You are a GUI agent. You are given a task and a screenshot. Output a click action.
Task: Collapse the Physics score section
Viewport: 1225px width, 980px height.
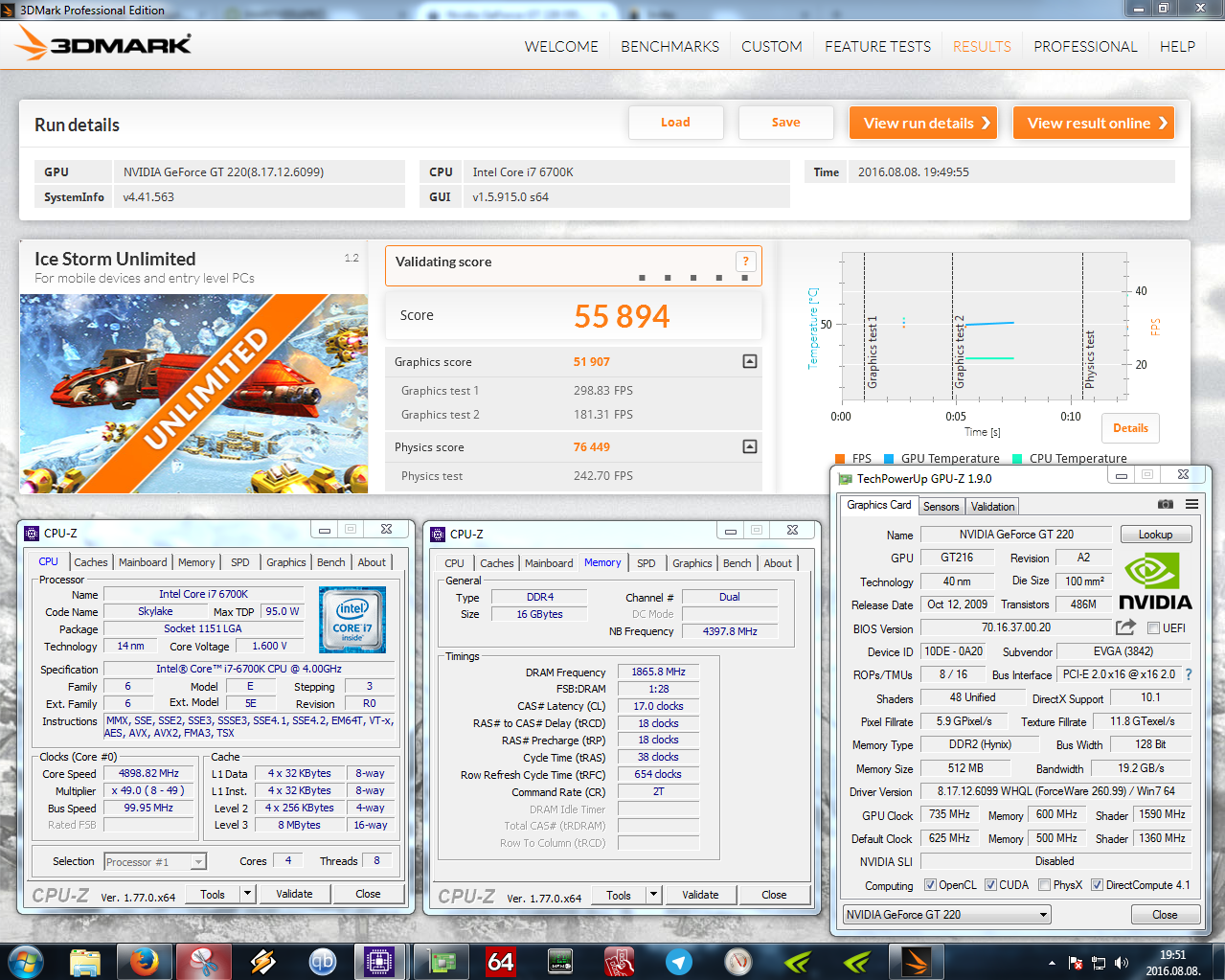[x=750, y=446]
